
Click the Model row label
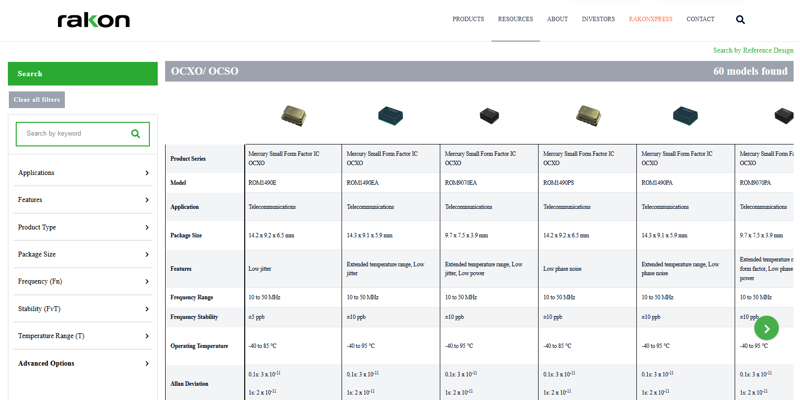click(178, 183)
